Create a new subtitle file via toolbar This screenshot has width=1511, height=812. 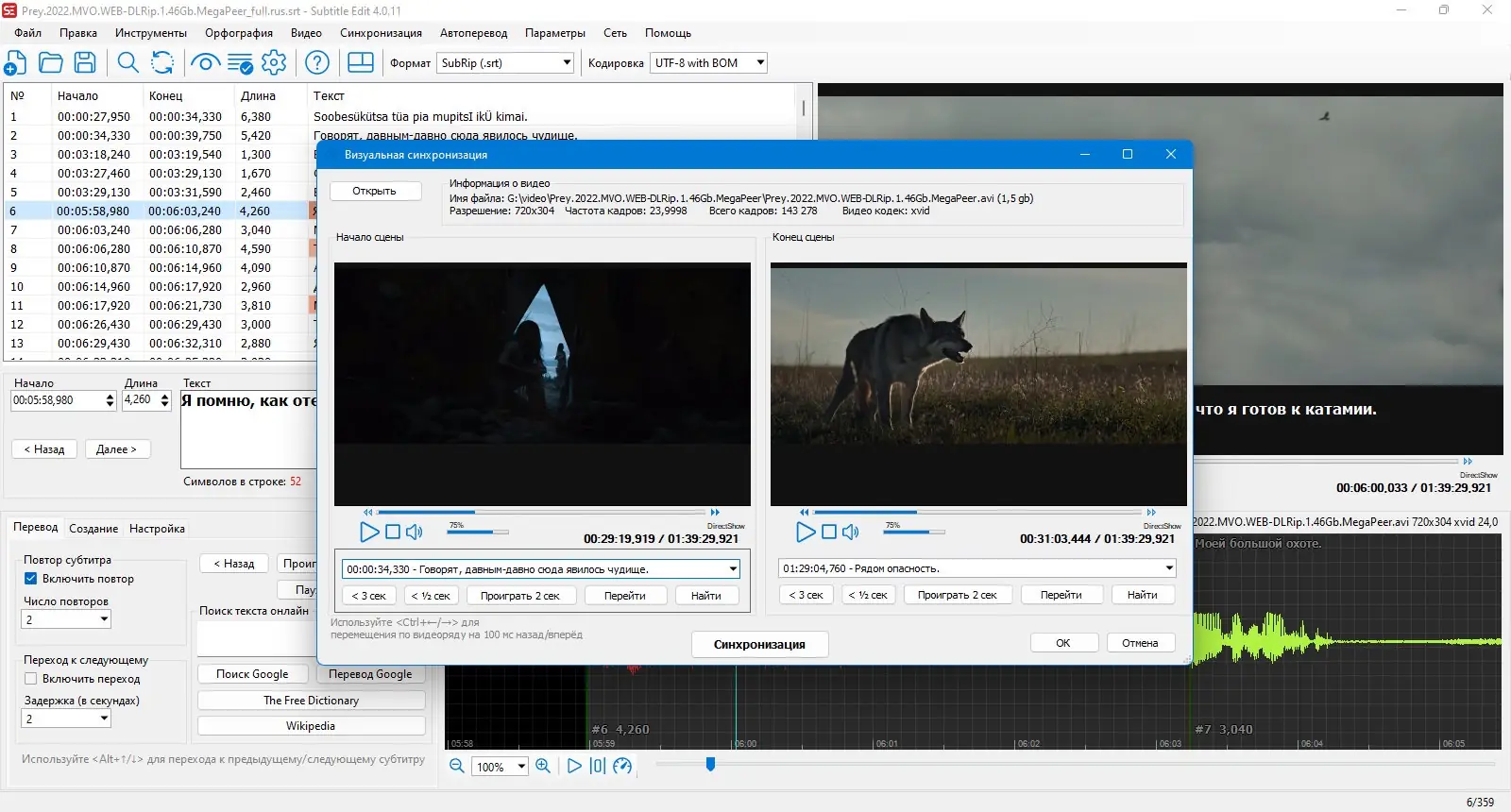(16, 63)
